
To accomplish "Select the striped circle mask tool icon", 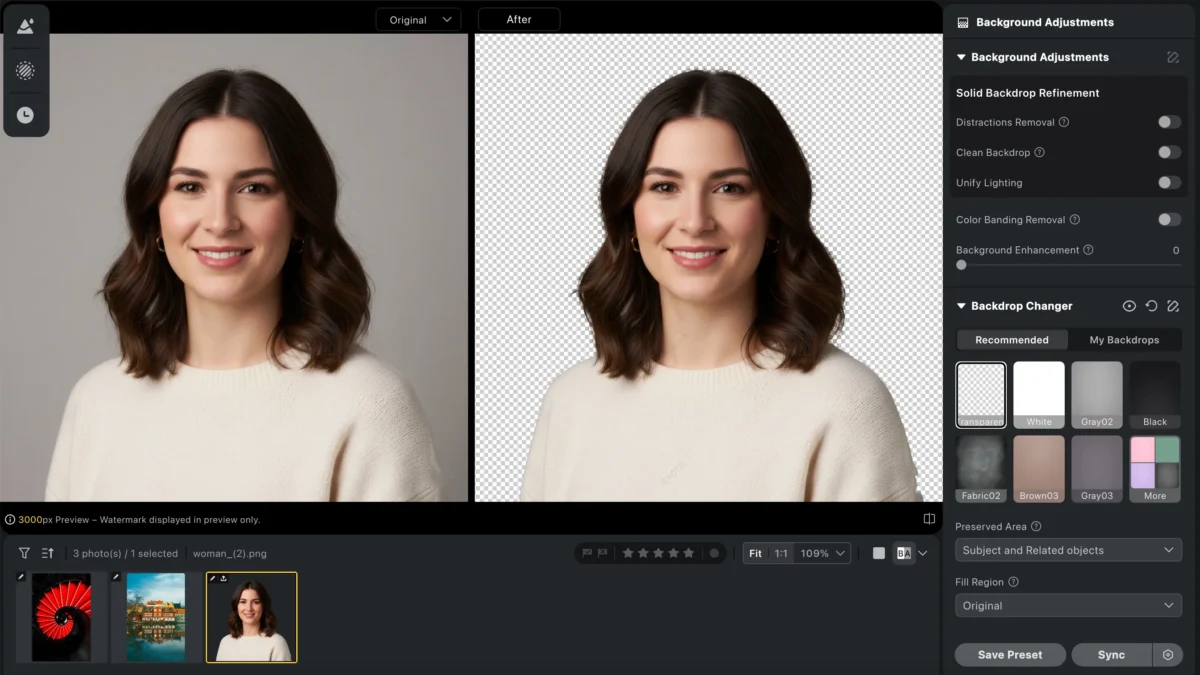I will click(x=25, y=70).
